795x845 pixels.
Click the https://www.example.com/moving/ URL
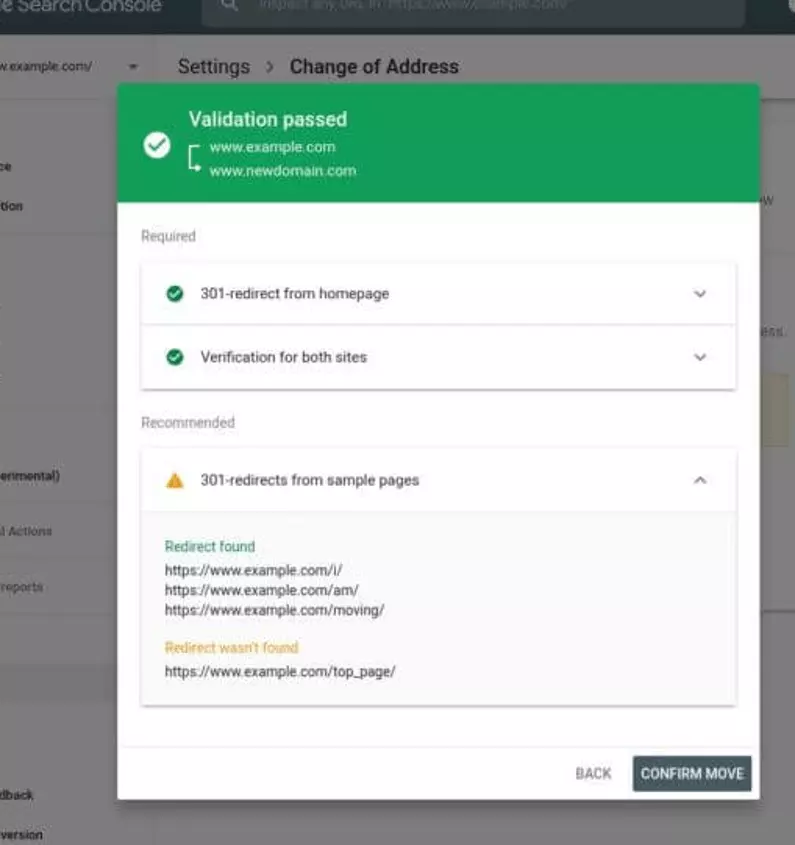point(274,610)
